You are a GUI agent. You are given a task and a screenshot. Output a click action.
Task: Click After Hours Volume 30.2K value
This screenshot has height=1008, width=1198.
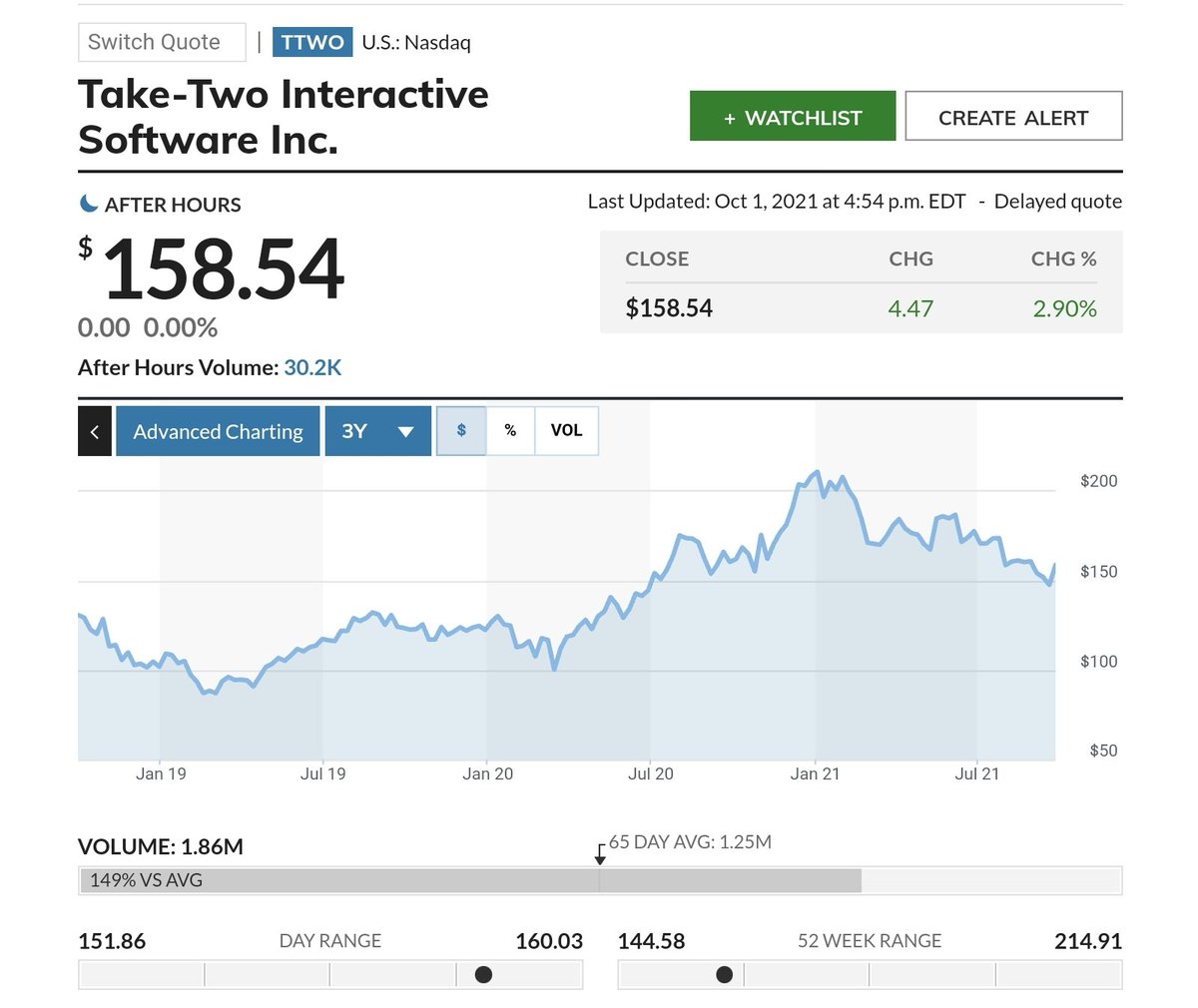(312, 367)
